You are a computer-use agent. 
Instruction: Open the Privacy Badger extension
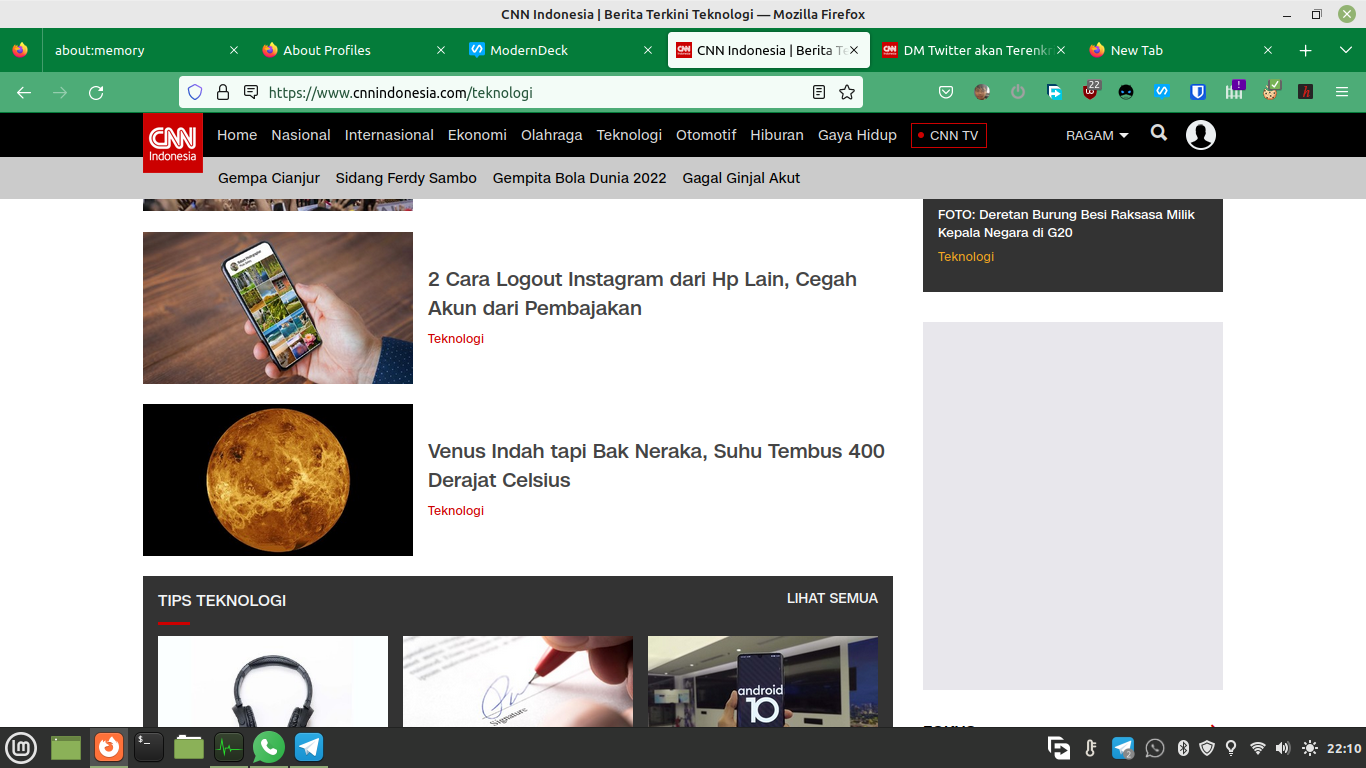tap(1234, 91)
